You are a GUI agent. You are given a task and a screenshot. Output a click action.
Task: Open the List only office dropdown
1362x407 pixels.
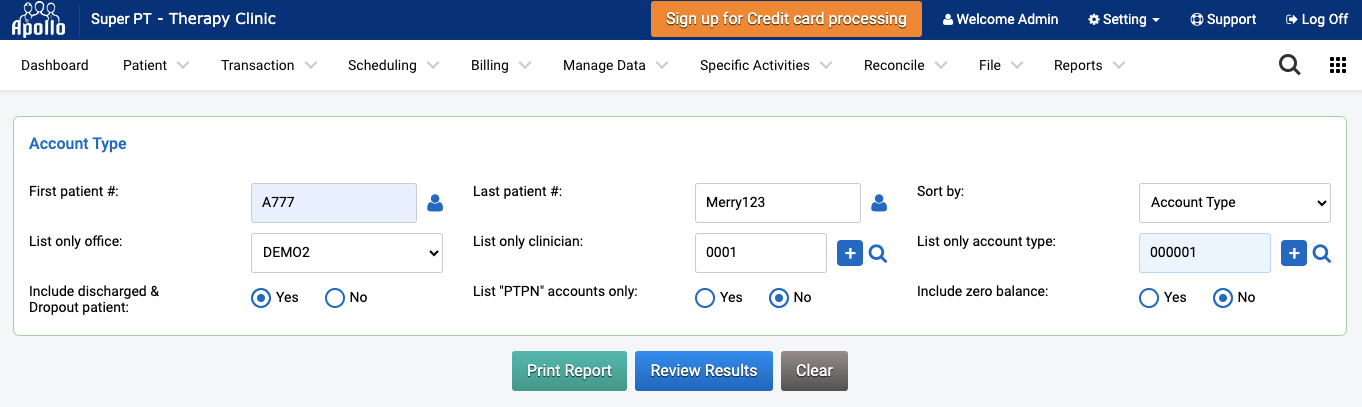click(347, 253)
